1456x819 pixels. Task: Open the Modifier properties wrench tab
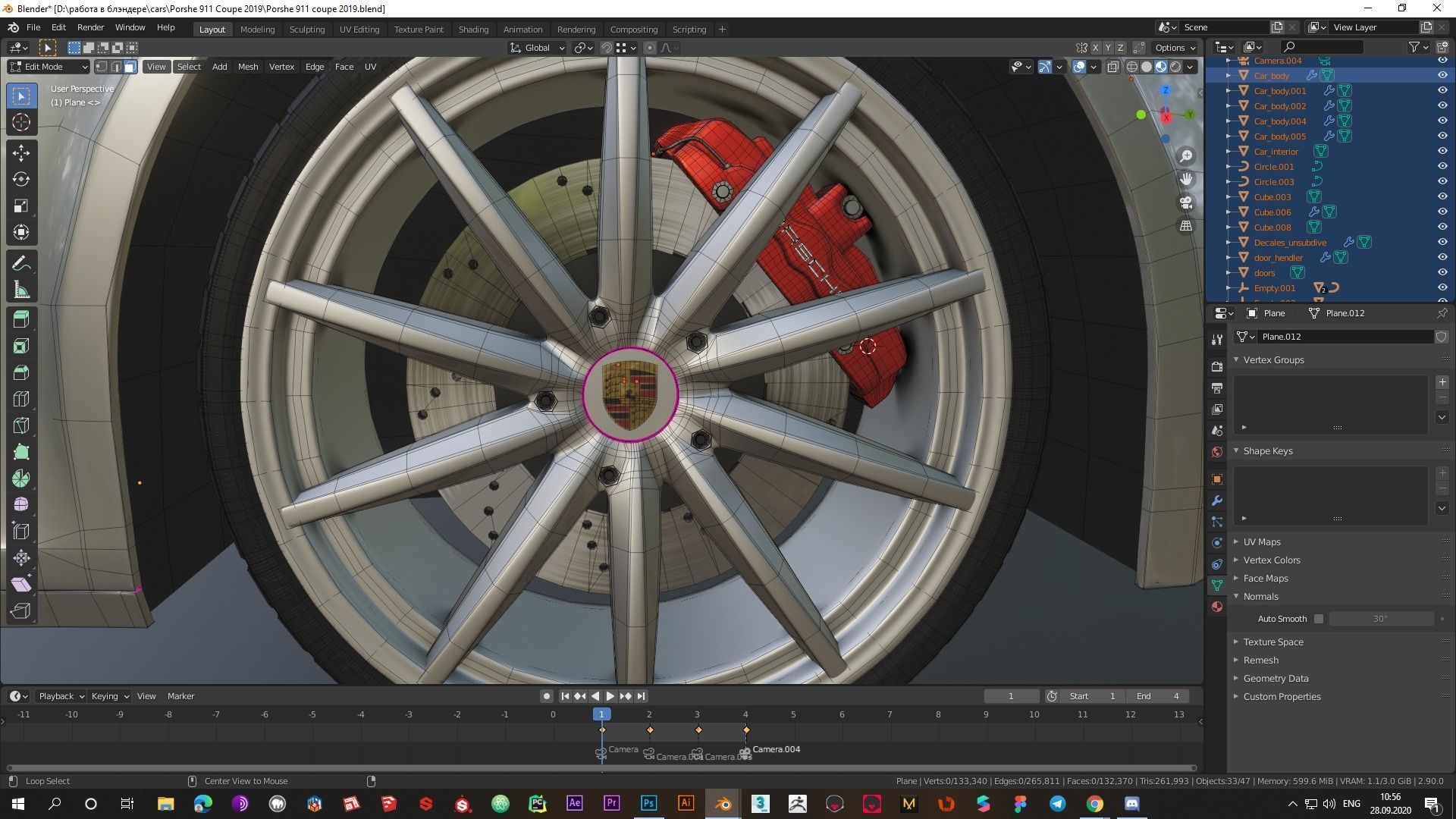click(1217, 500)
